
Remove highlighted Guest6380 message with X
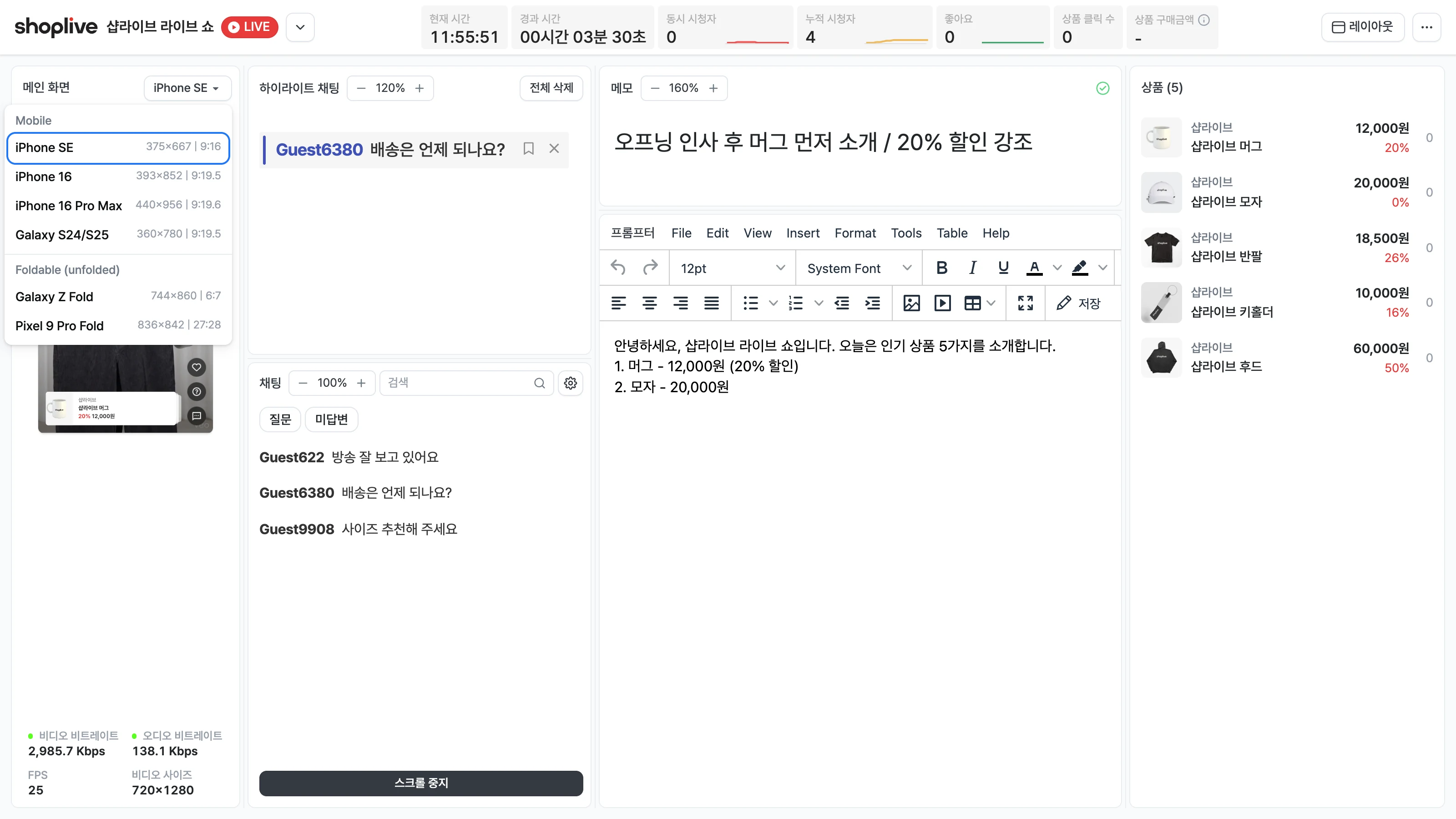click(x=554, y=149)
